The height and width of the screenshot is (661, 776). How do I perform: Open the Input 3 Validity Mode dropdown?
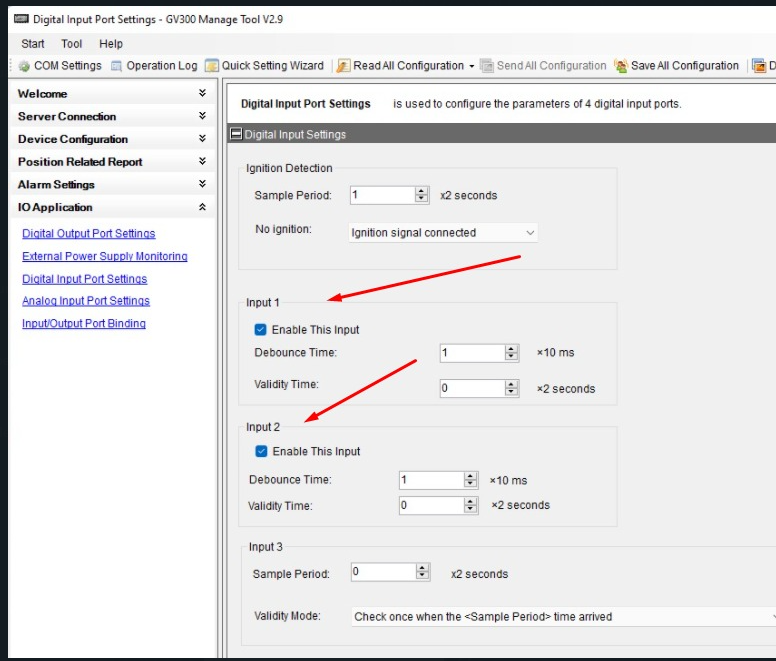(564, 616)
